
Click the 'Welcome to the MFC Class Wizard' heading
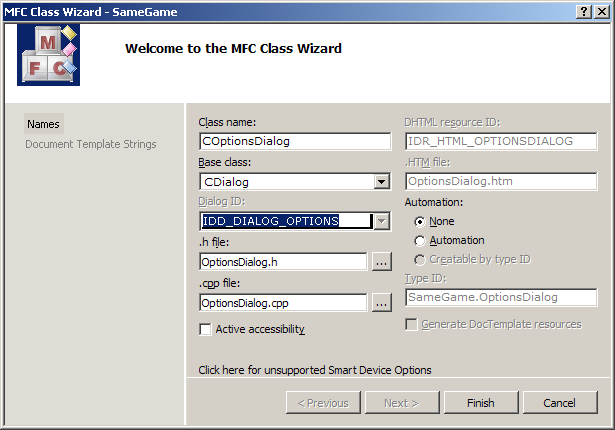(x=233, y=49)
